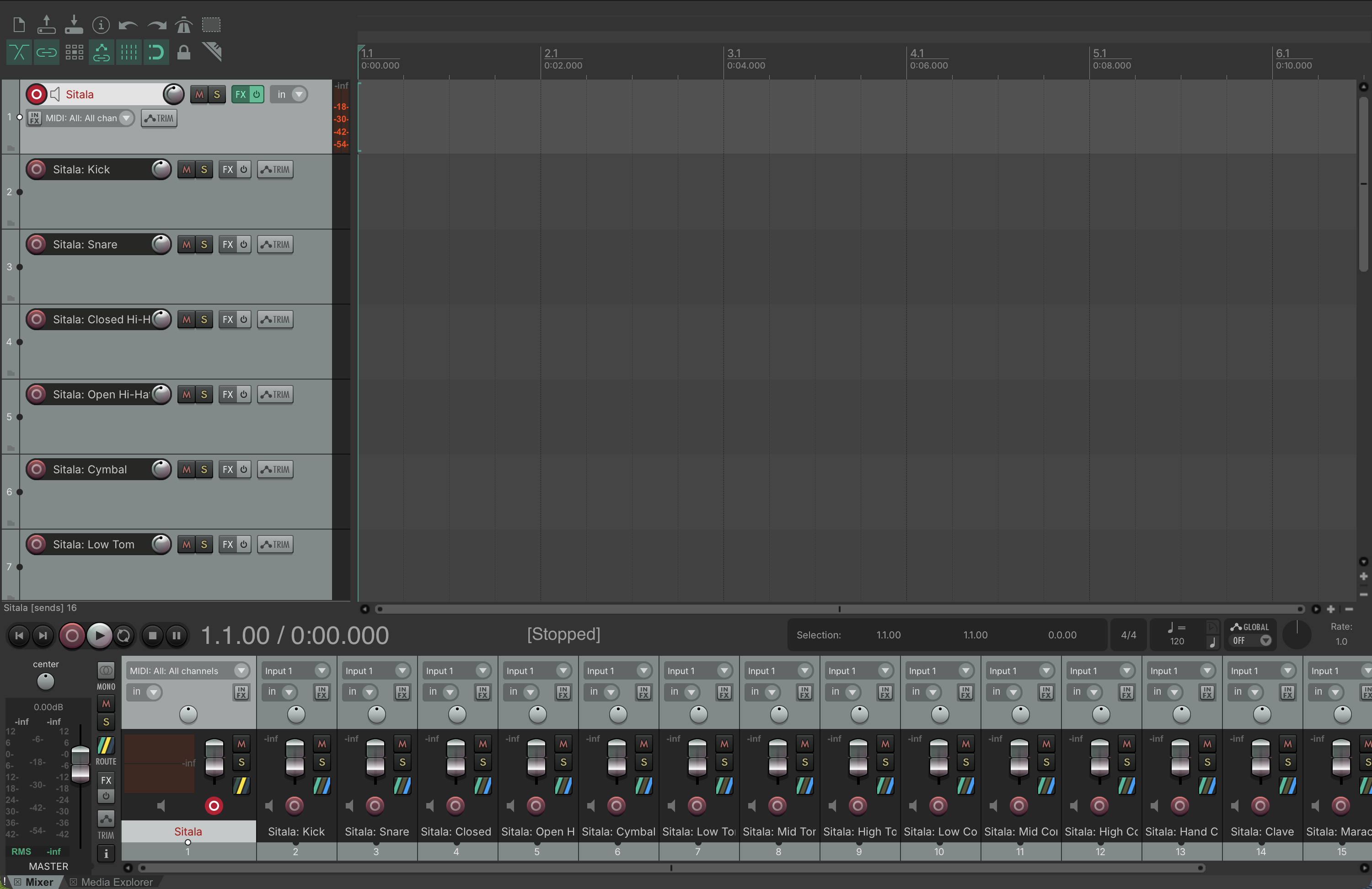This screenshot has height=889, width=1372.
Task: Toggle snap magnet icon
Action: tap(156, 53)
